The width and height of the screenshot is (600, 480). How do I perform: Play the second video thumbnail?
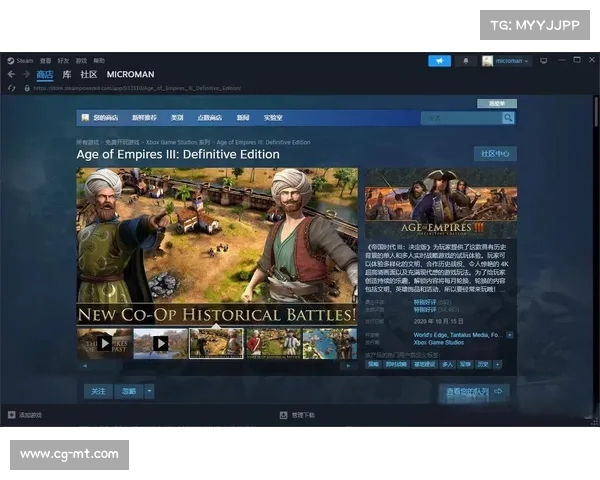(161, 343)
